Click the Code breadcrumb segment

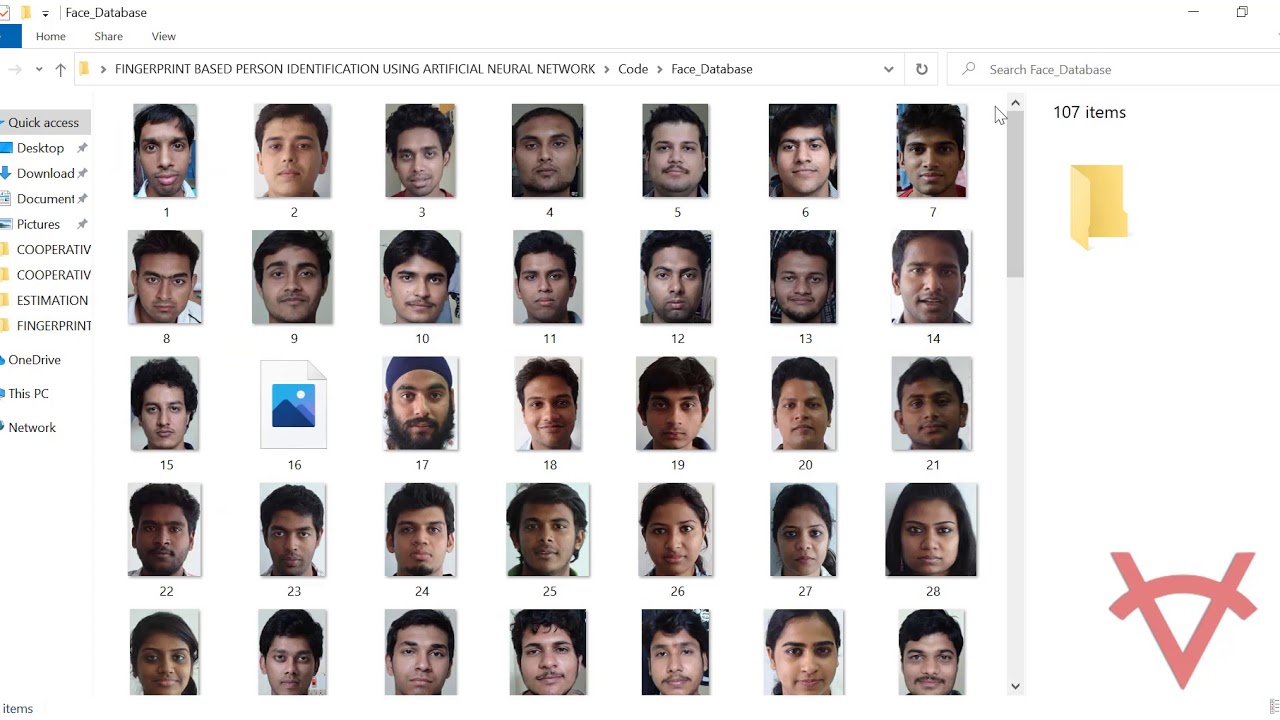[633, 69]
